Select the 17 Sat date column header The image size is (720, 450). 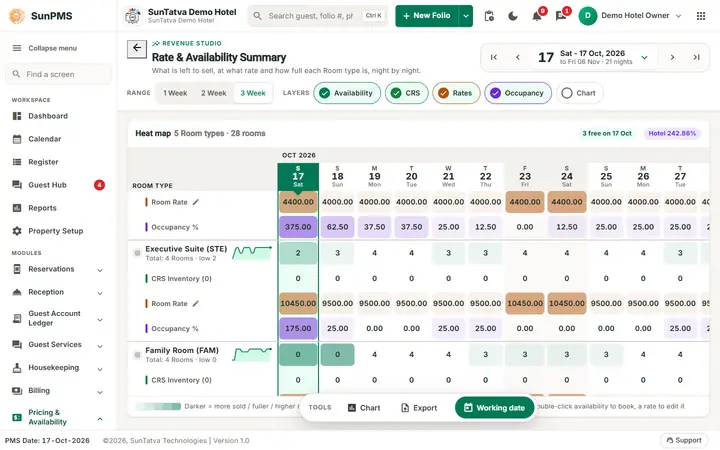pyautogui.click(x=298, y=177)
